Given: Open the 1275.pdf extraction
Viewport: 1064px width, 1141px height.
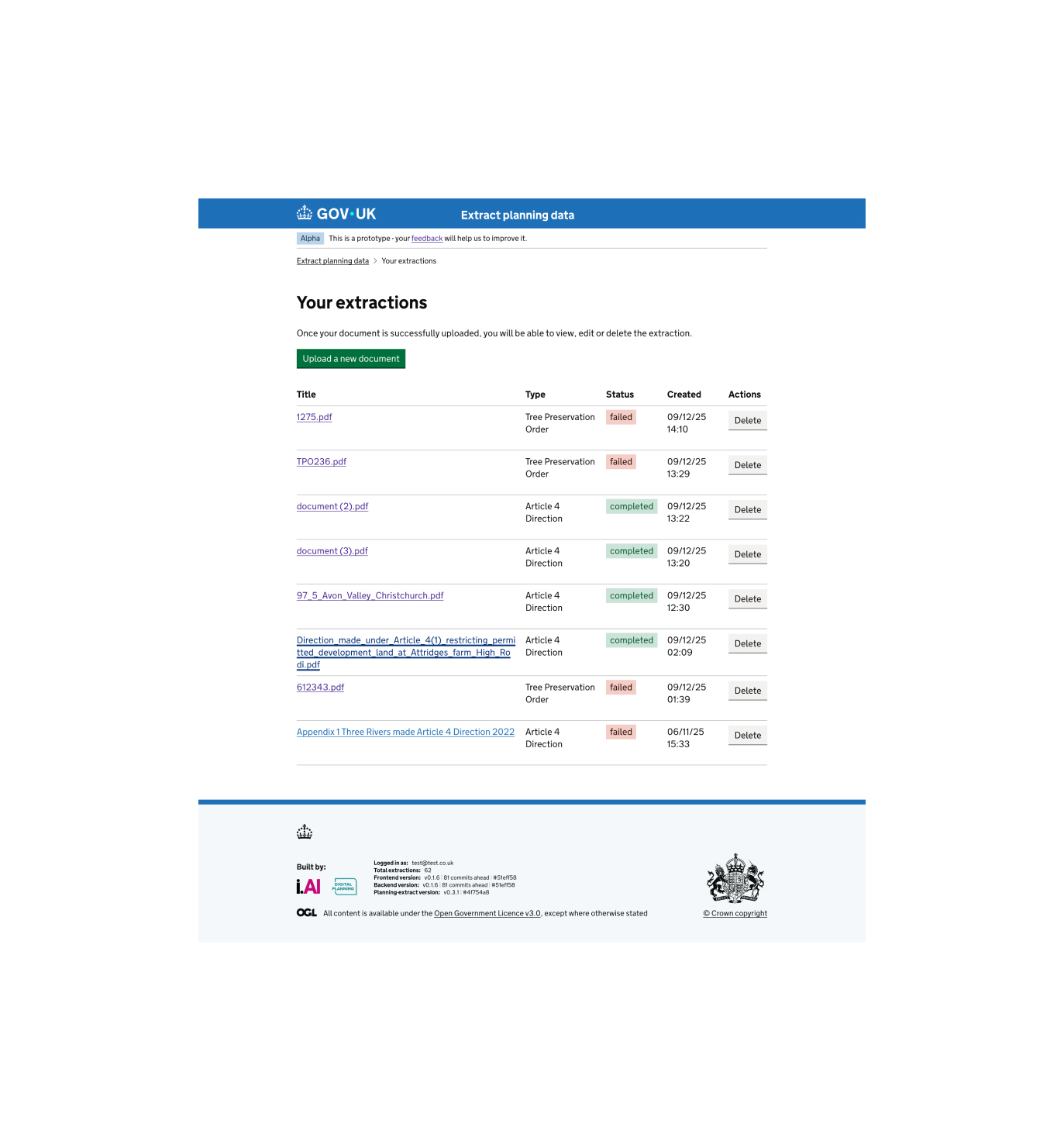Looking at the screenshot, I should point(314,417).
